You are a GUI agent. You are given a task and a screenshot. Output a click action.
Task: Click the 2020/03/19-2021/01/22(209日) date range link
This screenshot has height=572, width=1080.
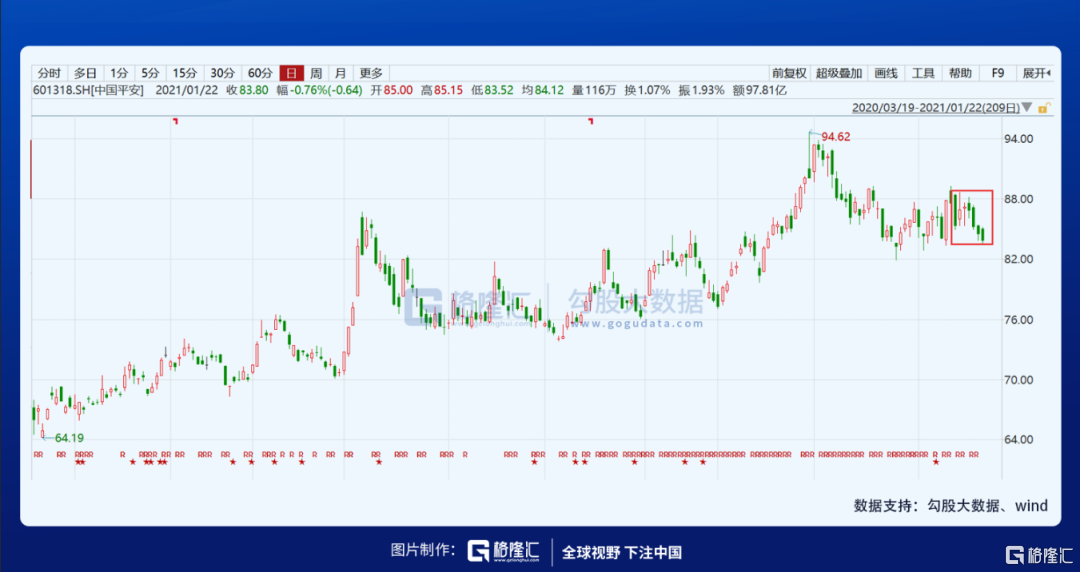[x=936, y=108]
